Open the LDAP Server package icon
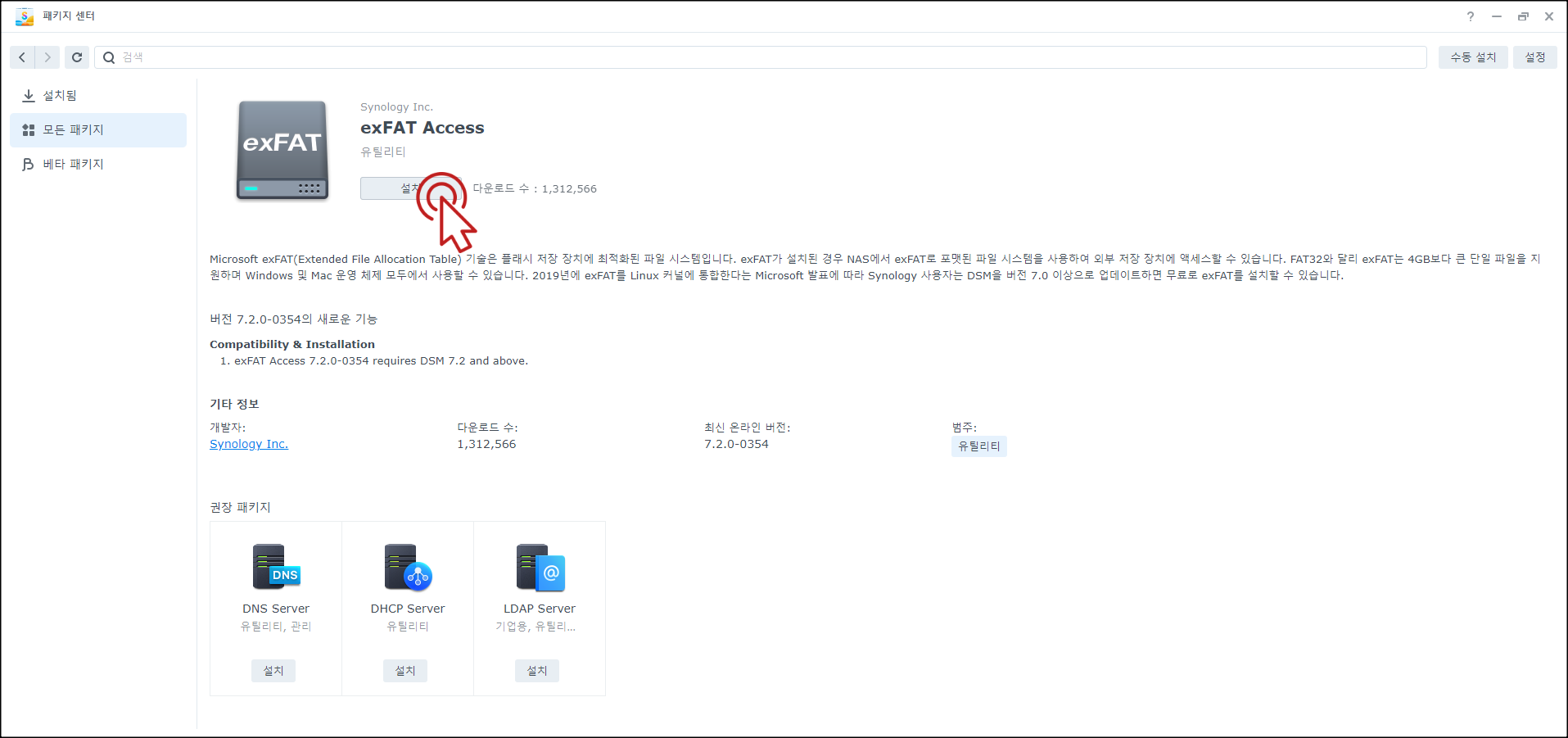Image resolution: width=1568 pixels, height=738 pixels. [x=540, y=567]
